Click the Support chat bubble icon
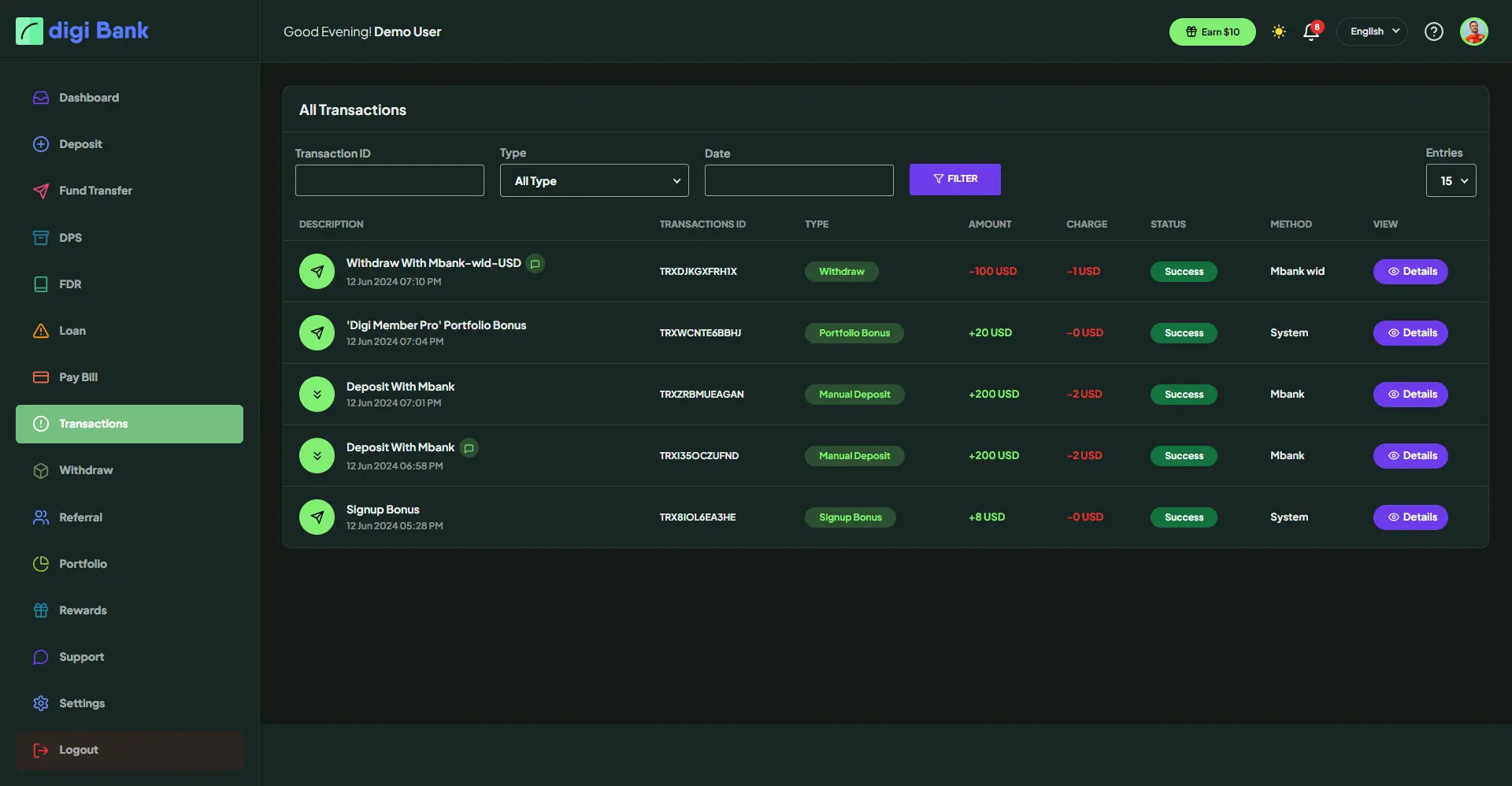This screenshot has height=786, width=1512. (41, 657)
